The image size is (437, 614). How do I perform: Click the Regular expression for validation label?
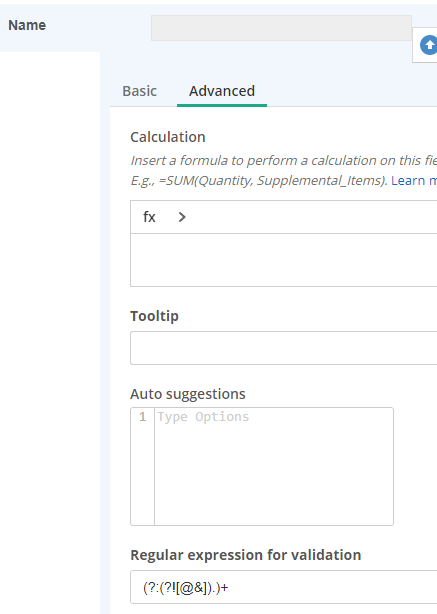pyautogui.click(x=246, y=555)
